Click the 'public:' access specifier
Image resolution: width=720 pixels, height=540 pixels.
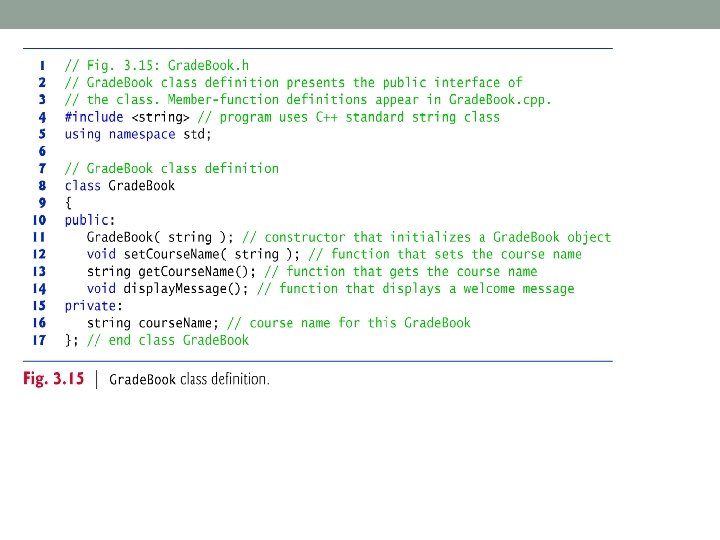click(x=90, y=220)
